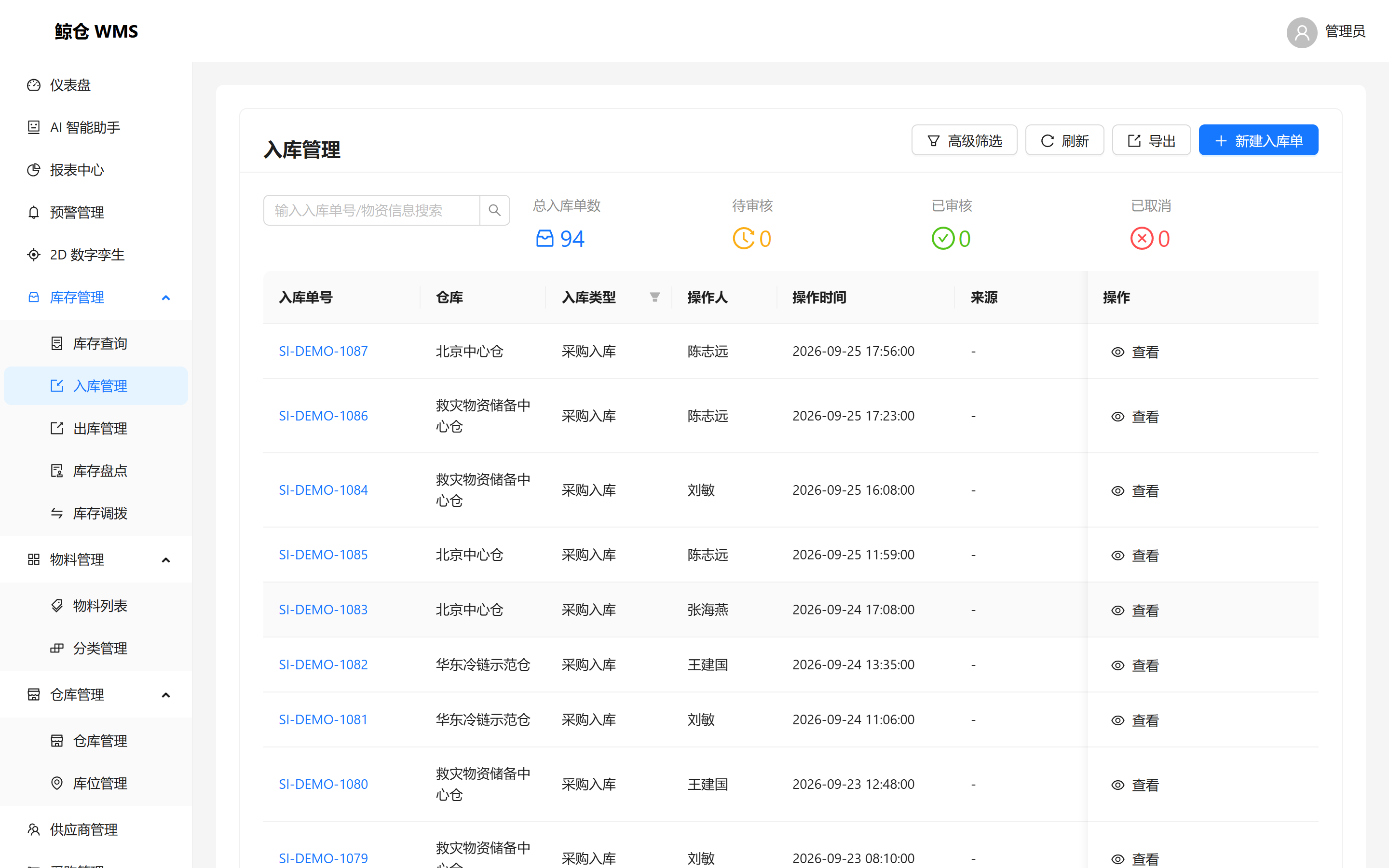Open AI 智能助手 in sidebar

click(96, 127)
